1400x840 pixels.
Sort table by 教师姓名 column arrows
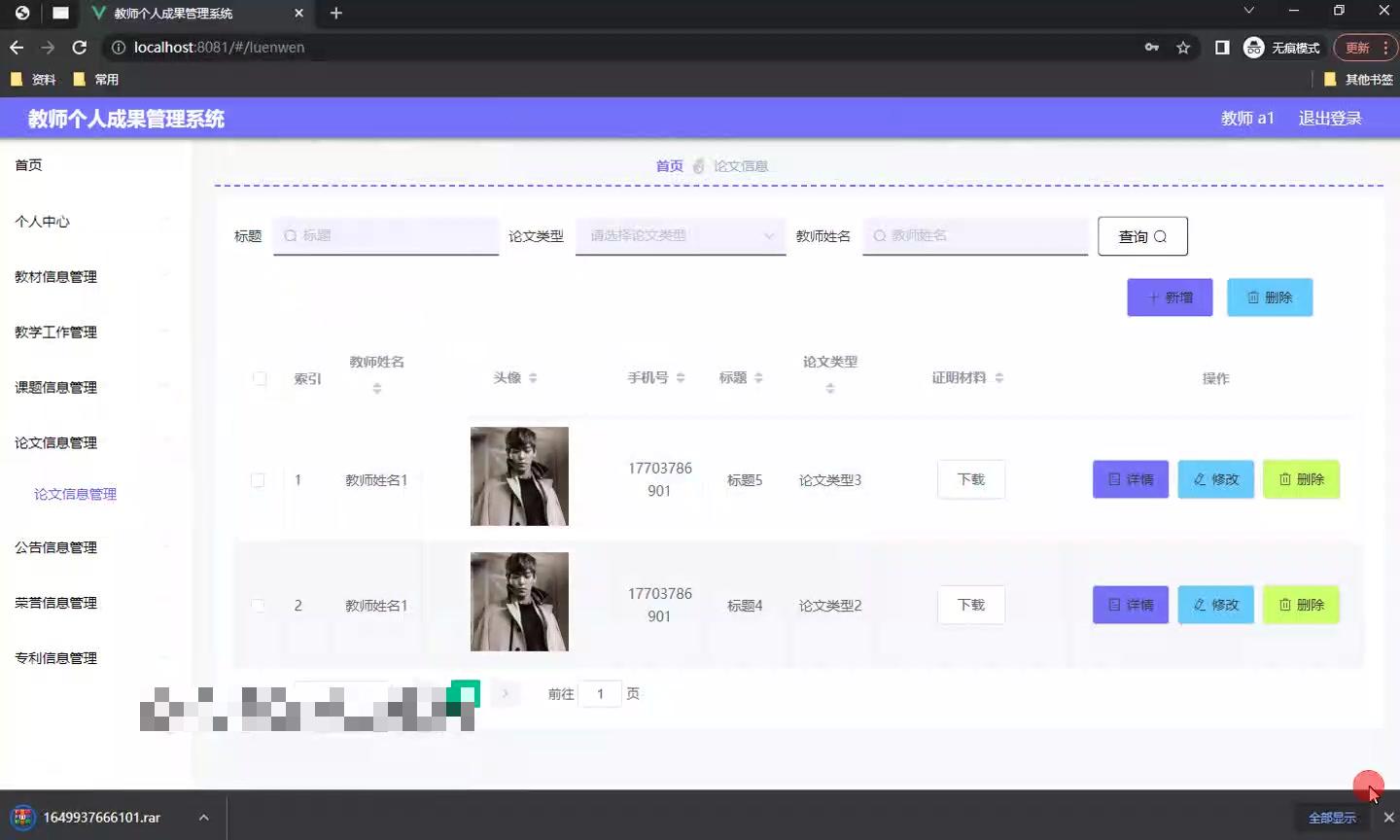(x=377, y=388)
